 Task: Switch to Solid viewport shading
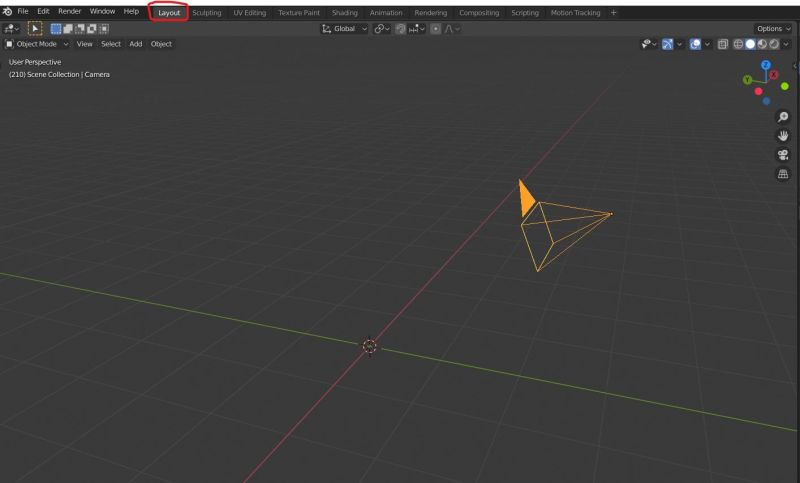(750, 44)
